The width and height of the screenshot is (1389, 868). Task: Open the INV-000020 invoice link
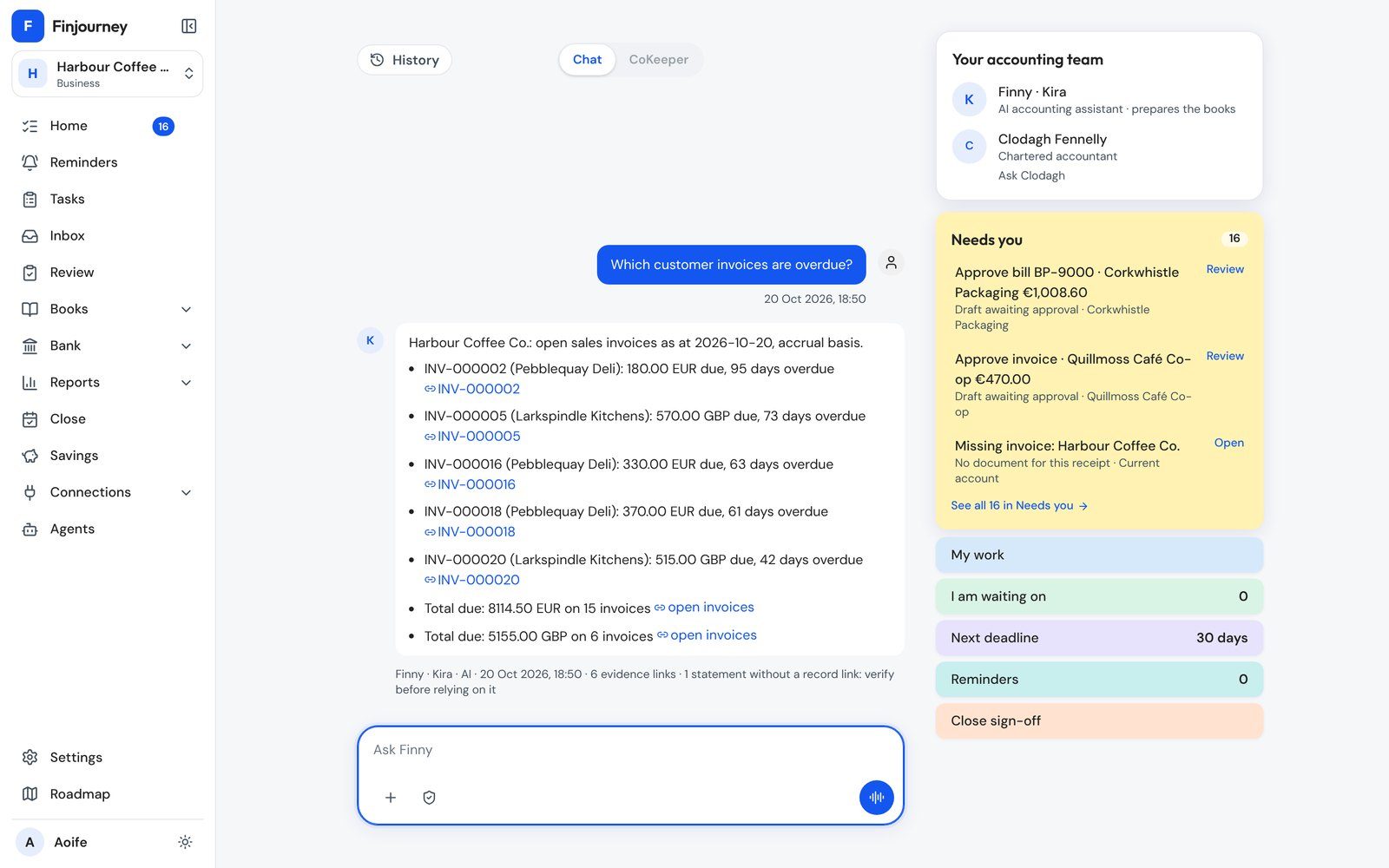[x=472, y=580]
